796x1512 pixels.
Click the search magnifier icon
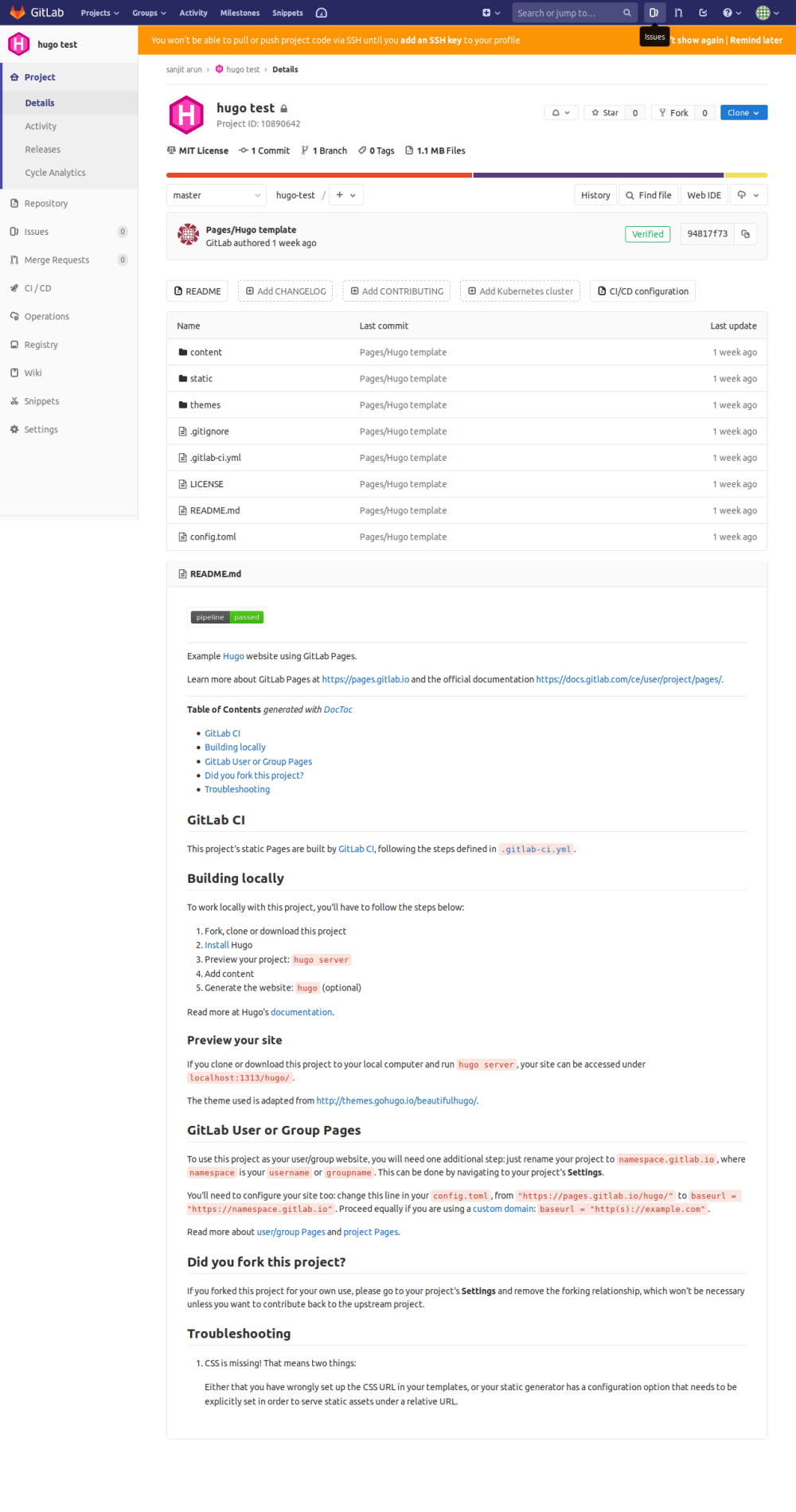pos(627,13)
